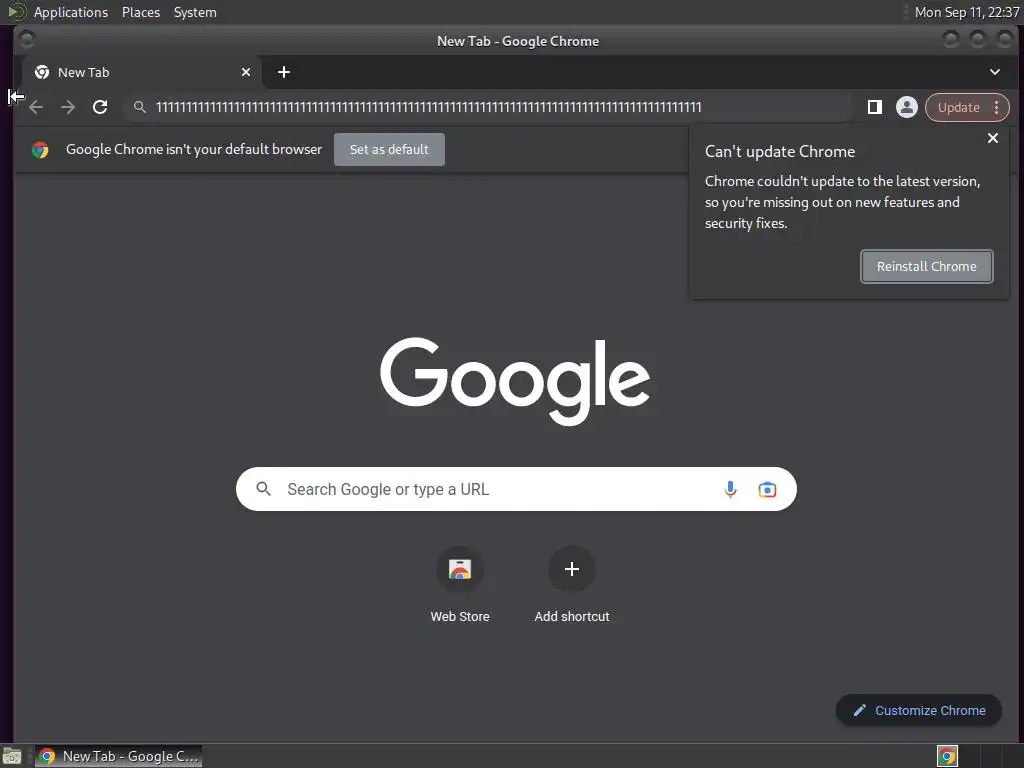The height and width of the screenshot is (768, 1024).
Task: Click the Chrome logo in the default browser bar
Action: (40, 150)
